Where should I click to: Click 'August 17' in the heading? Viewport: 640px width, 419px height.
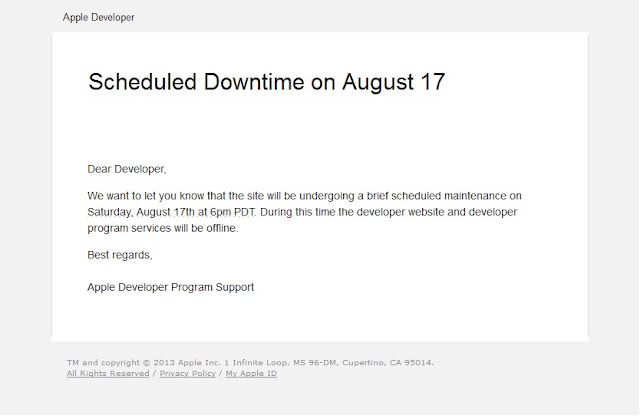pyautogui.click(x=393, y=82)
